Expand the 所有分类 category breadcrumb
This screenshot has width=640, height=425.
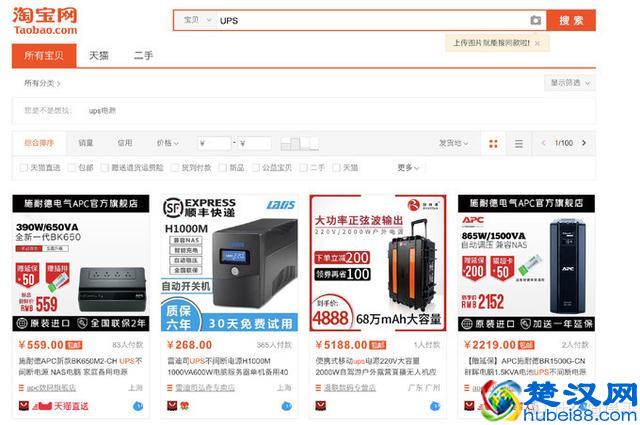(x=42, y=83)
